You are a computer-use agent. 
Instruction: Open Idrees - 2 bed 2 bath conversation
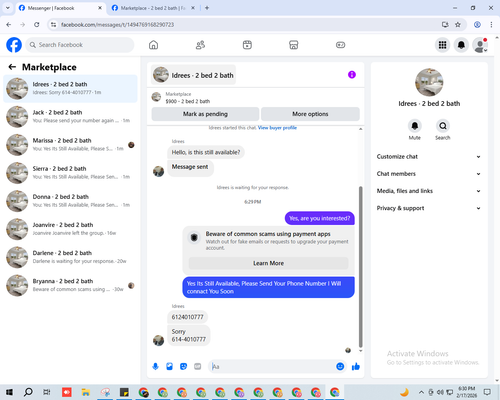[x=70, y=88]
